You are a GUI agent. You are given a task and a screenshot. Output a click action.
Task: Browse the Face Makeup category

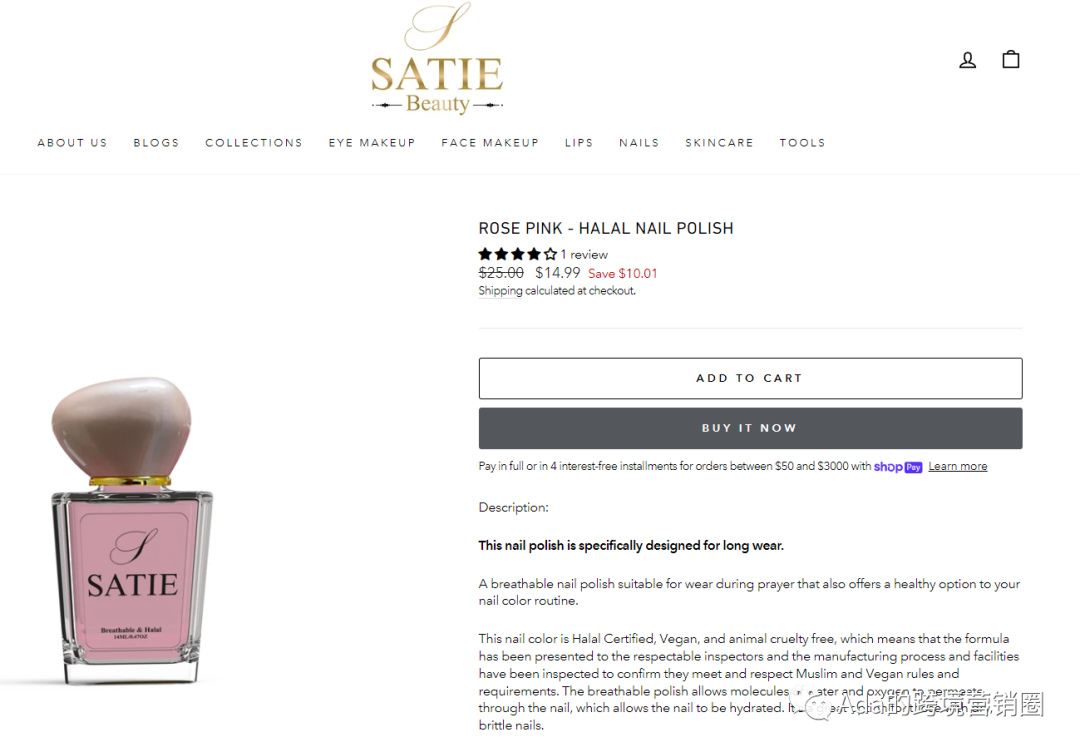(490, 143)
